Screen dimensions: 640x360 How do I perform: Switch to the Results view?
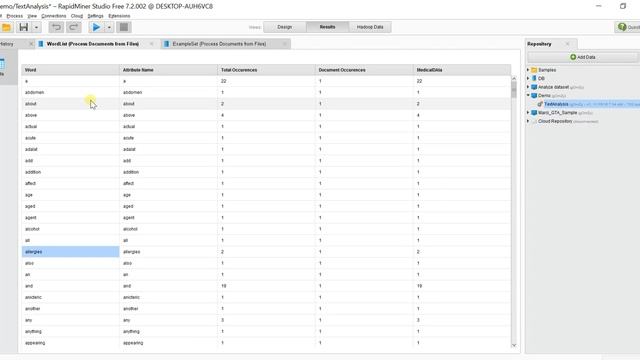327,27
